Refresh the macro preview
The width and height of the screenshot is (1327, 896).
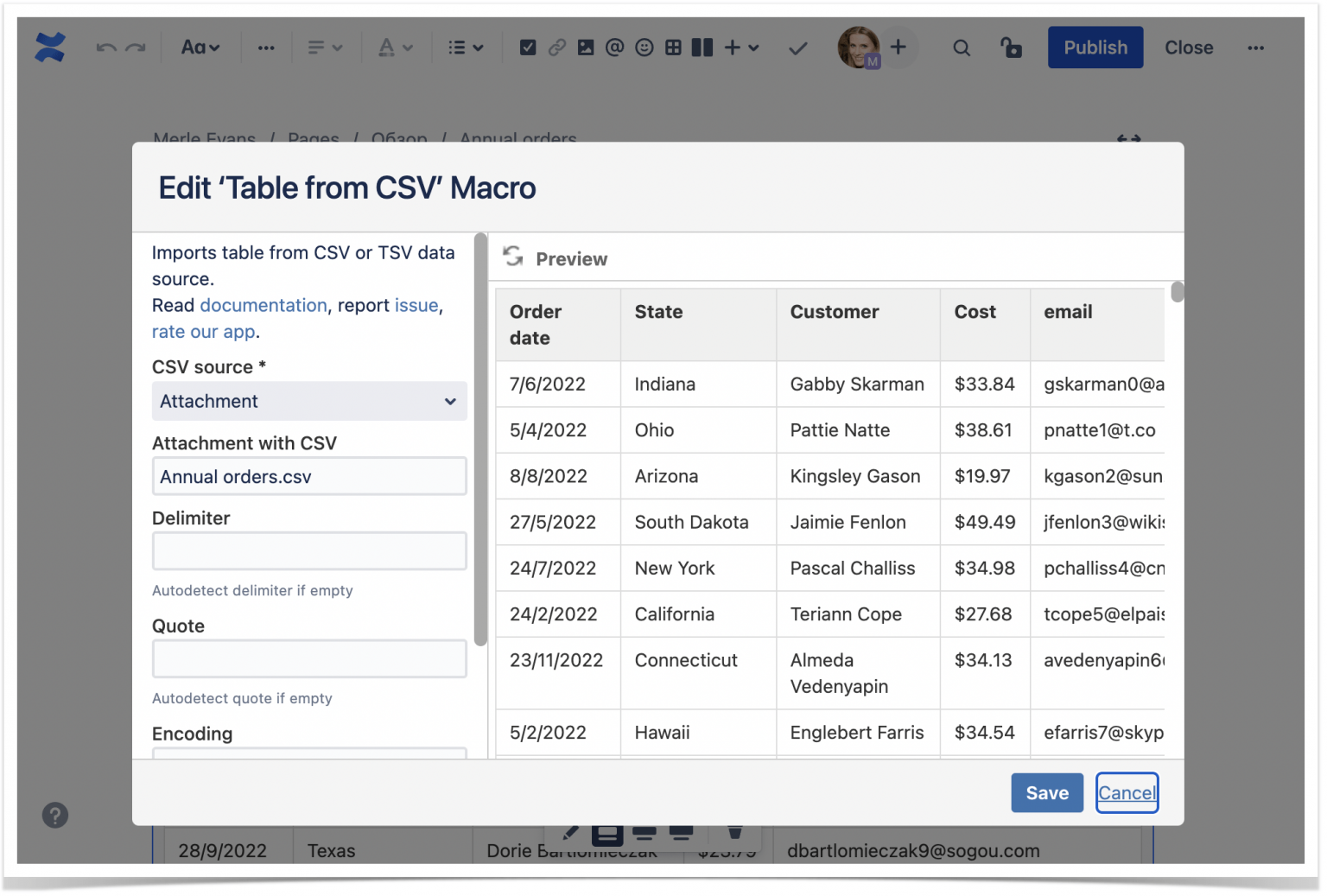click(511, 257)
